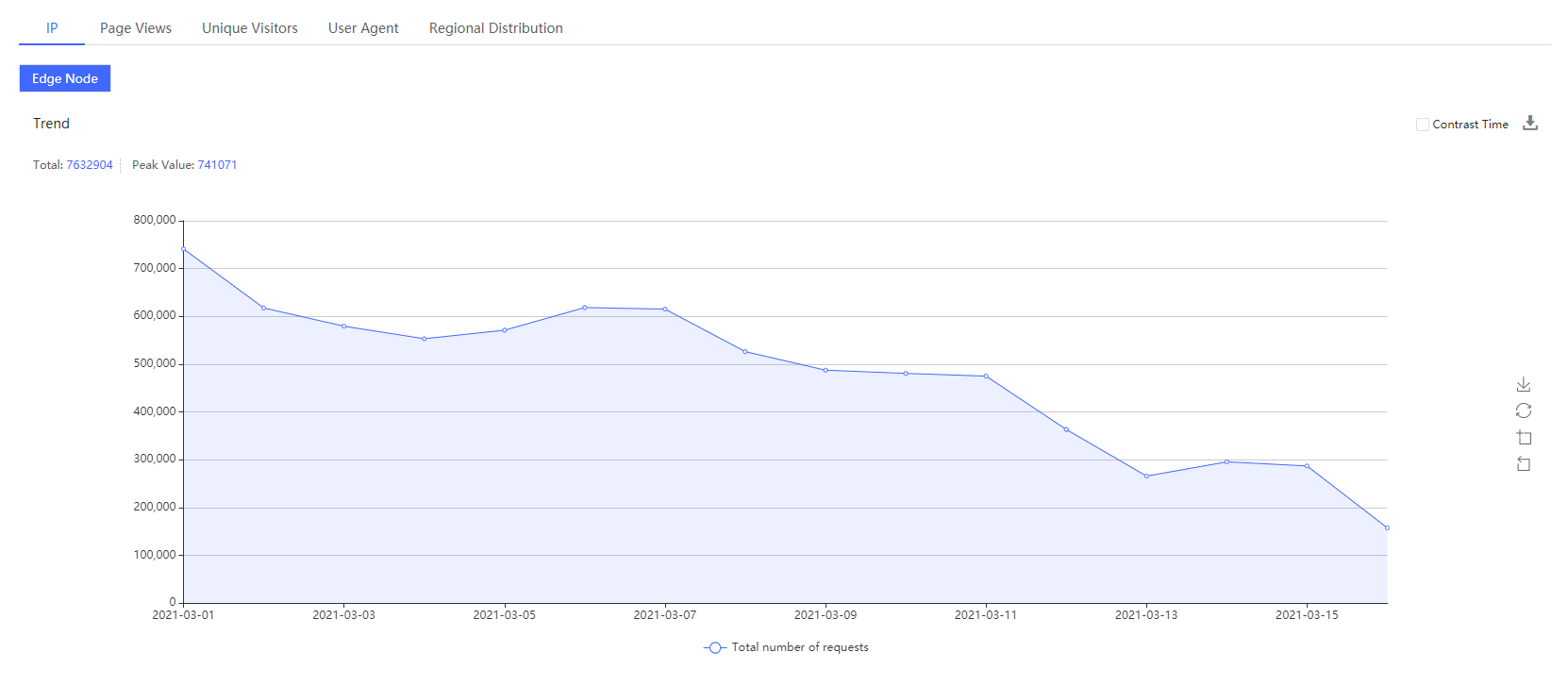Viewport: 1568px width, 686px height.
Task: Click the Total value 7632904
Action: click(90, 165)
